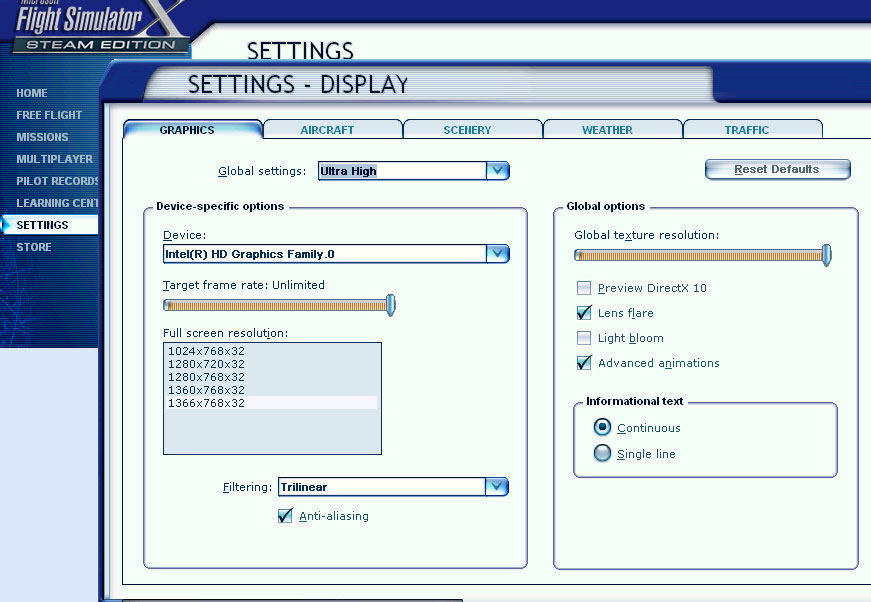Open the Traffic tab

(747, 130)
